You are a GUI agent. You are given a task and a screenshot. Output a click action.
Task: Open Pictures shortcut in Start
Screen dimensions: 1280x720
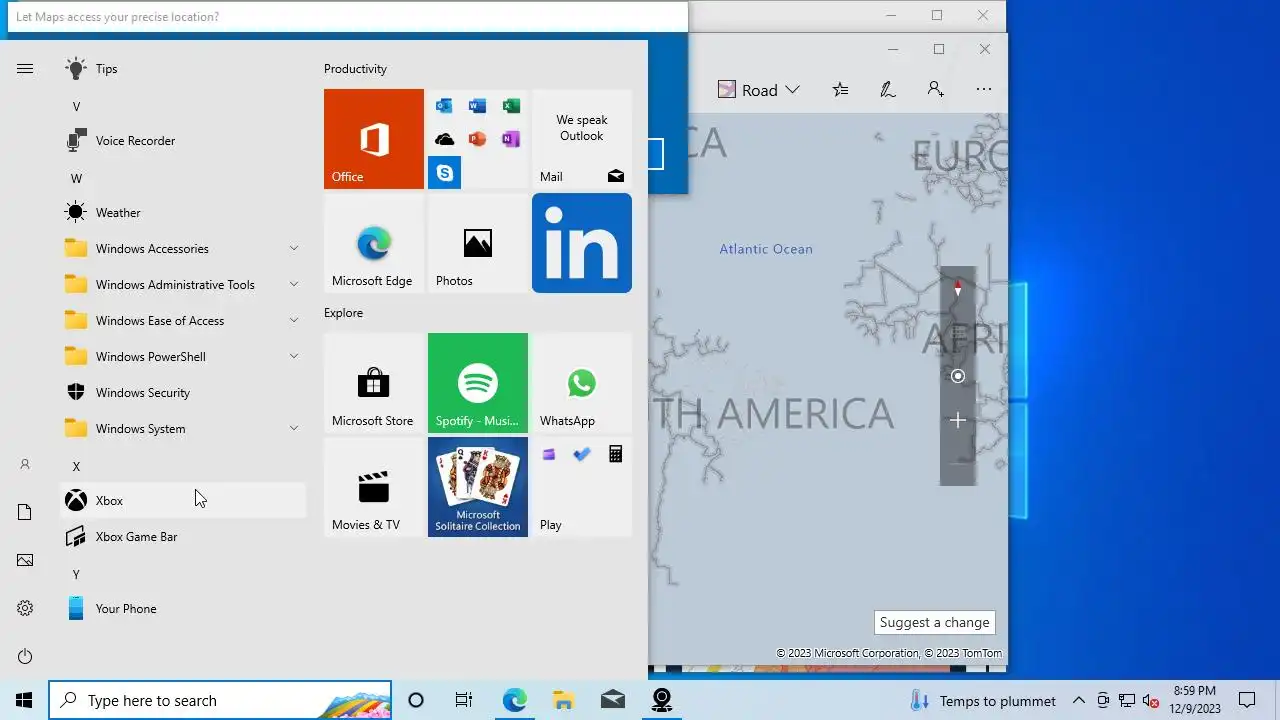point(25,560)
